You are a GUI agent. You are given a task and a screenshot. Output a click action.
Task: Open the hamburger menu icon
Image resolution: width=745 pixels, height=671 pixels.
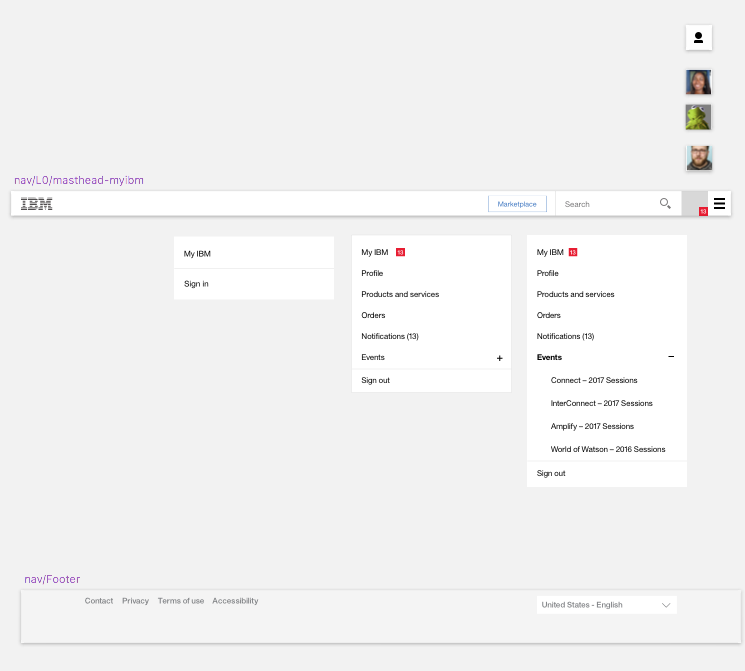(719, 204)
